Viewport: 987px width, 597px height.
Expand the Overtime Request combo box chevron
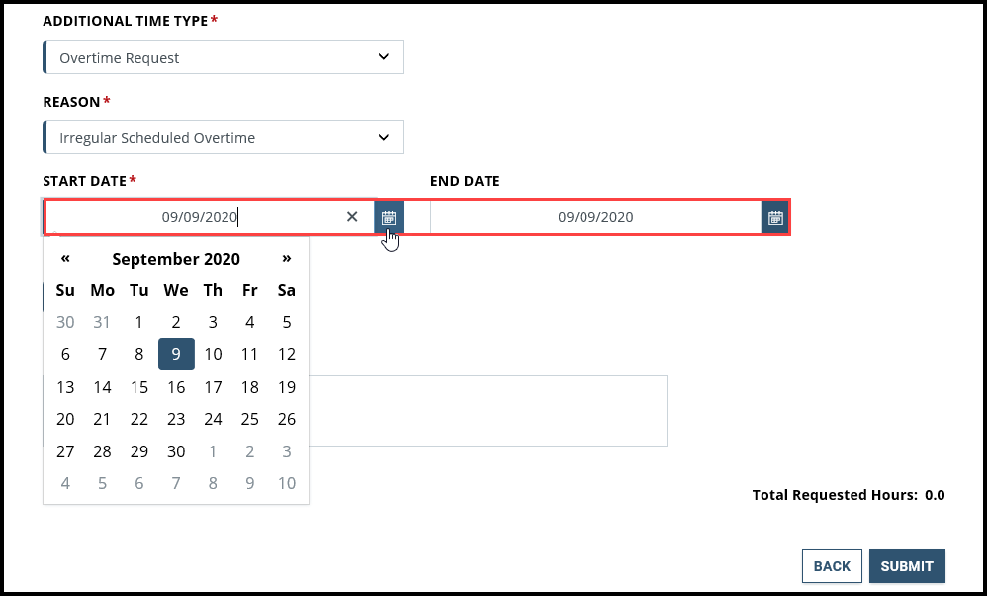pyautogui.click(x=384, y=57)
